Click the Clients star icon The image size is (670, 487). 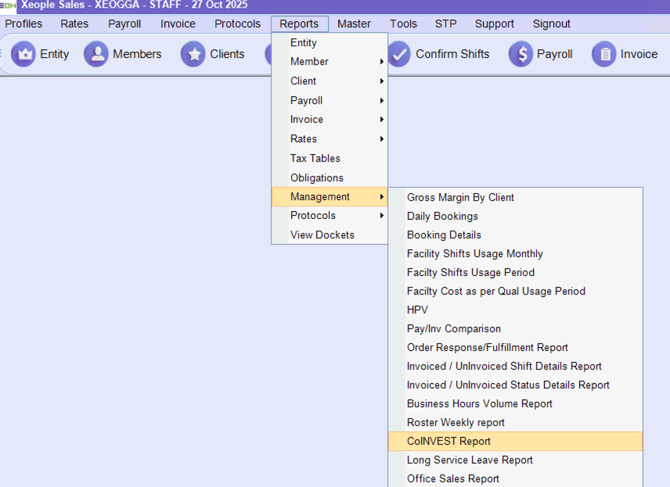(x=193, y=54)
